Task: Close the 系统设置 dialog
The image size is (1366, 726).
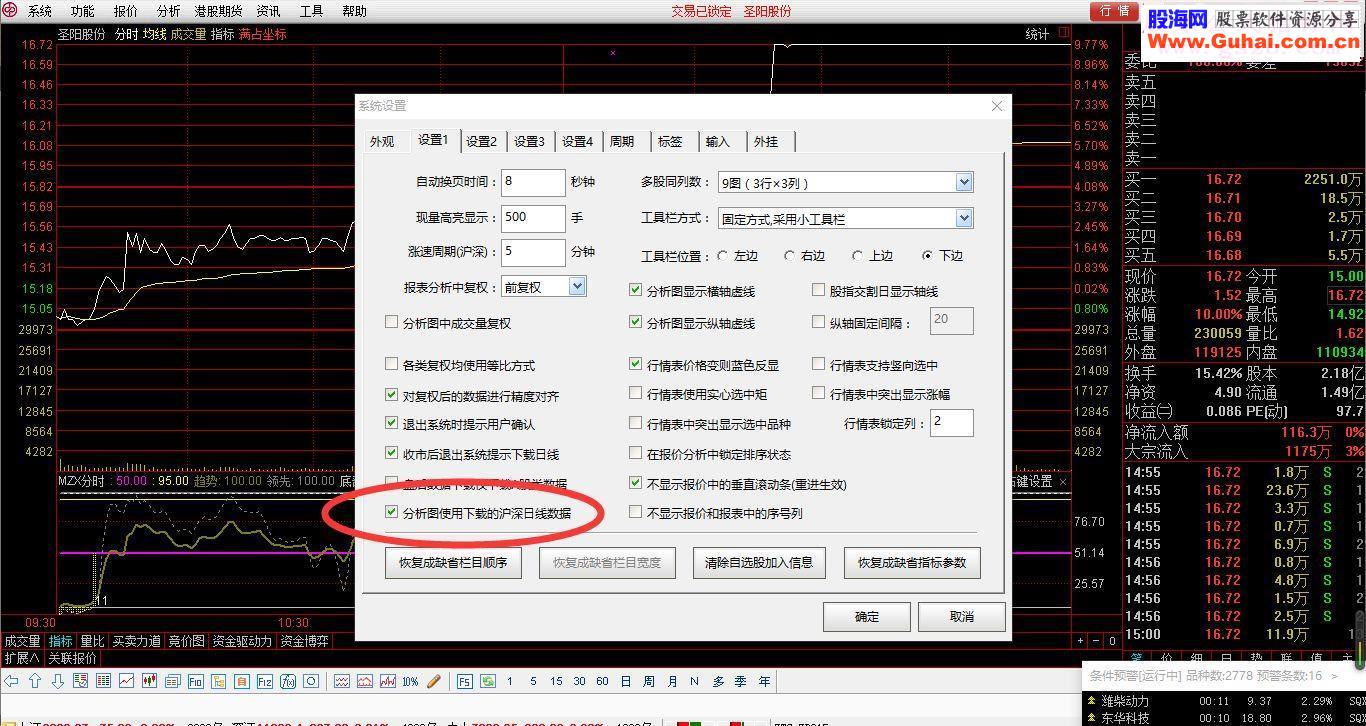Action: click(x=996, y=106)
